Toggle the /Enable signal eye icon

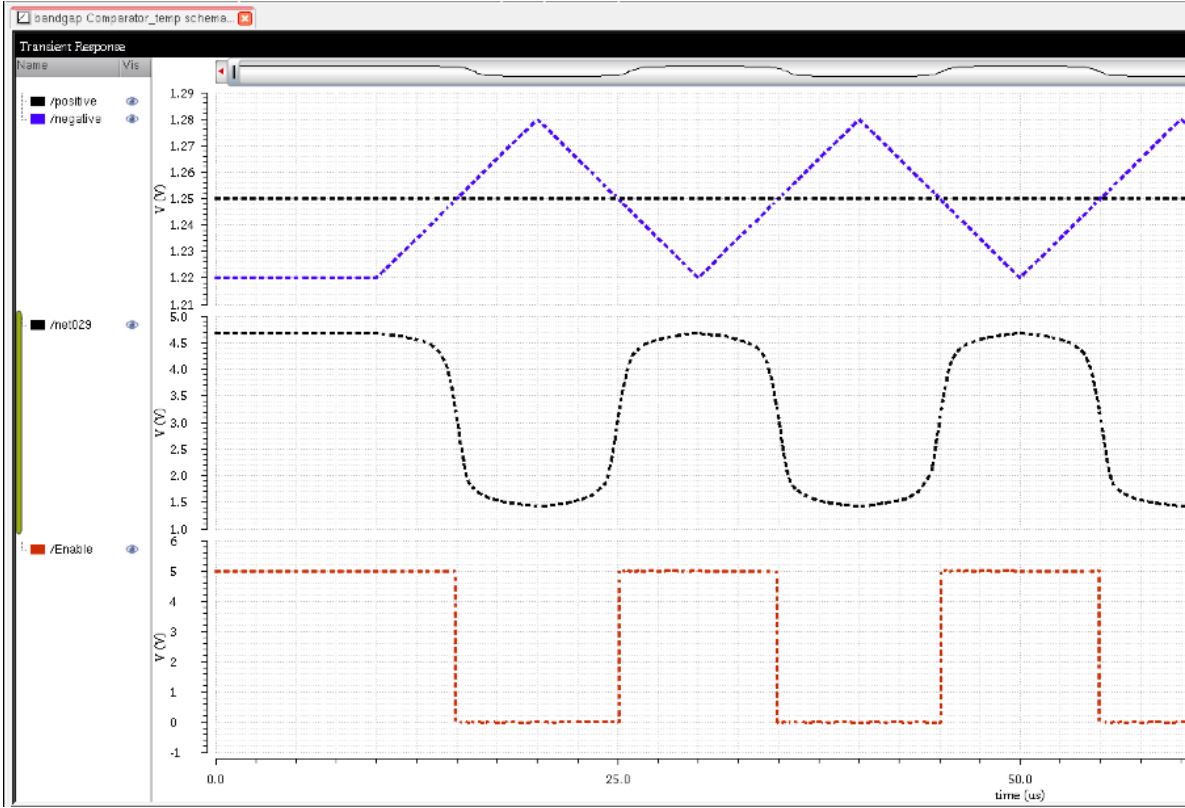click(x=131, y=549)
